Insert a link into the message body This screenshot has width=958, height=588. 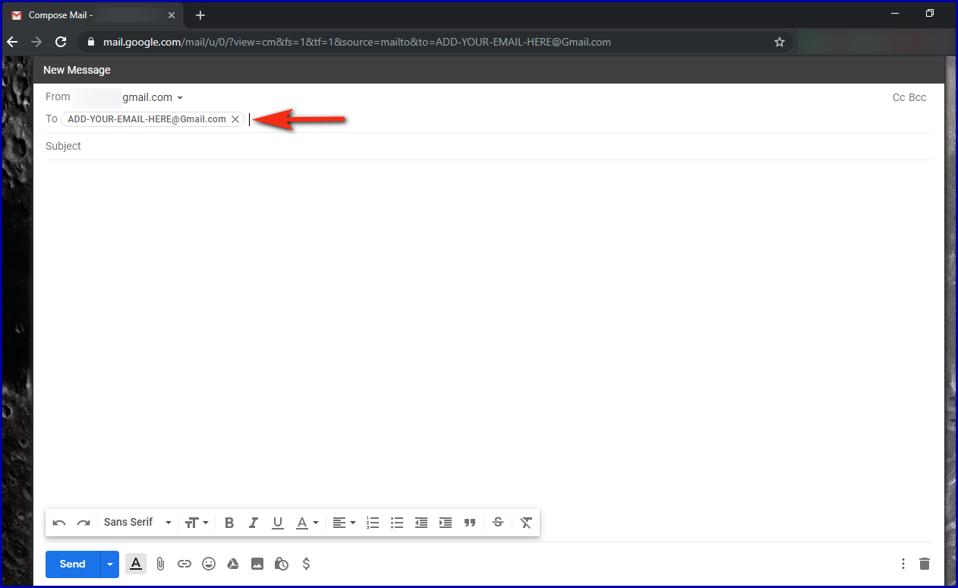coord(184,563)
